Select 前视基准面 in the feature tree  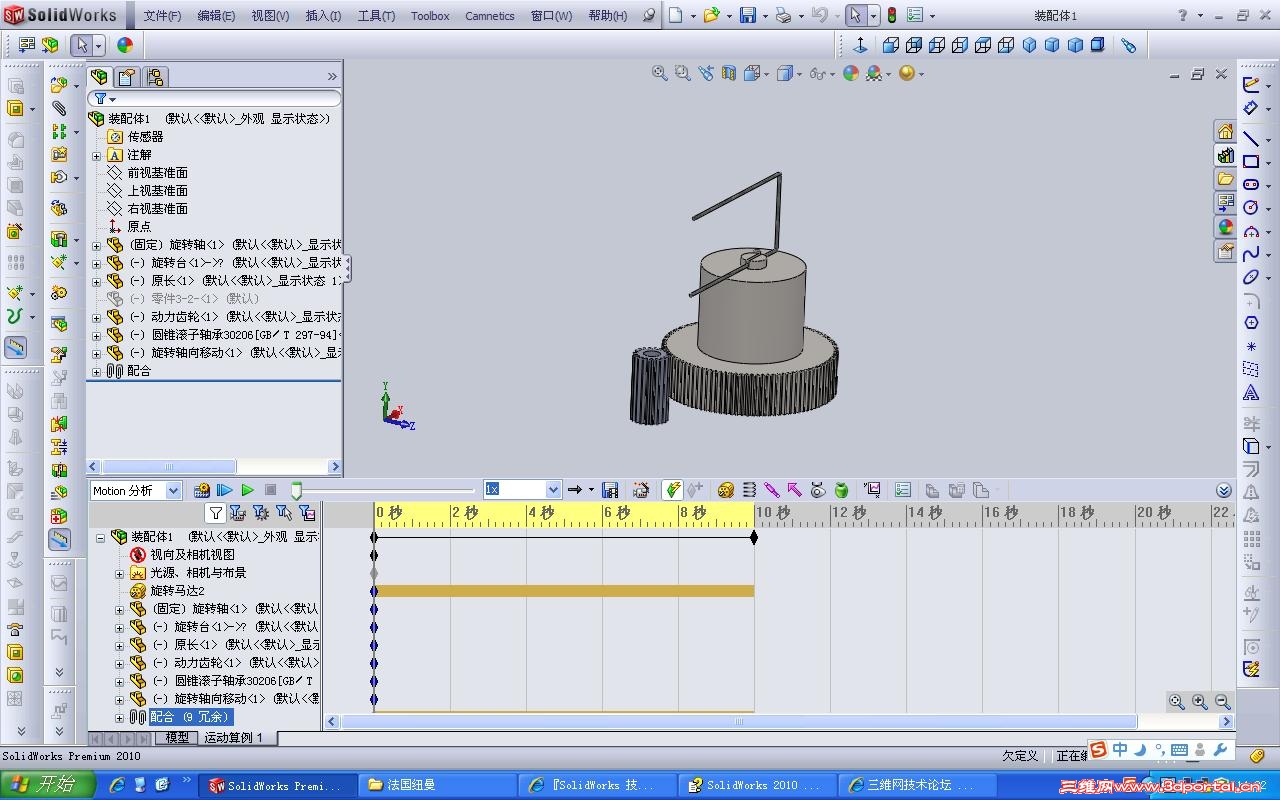(x=157, y=173)
